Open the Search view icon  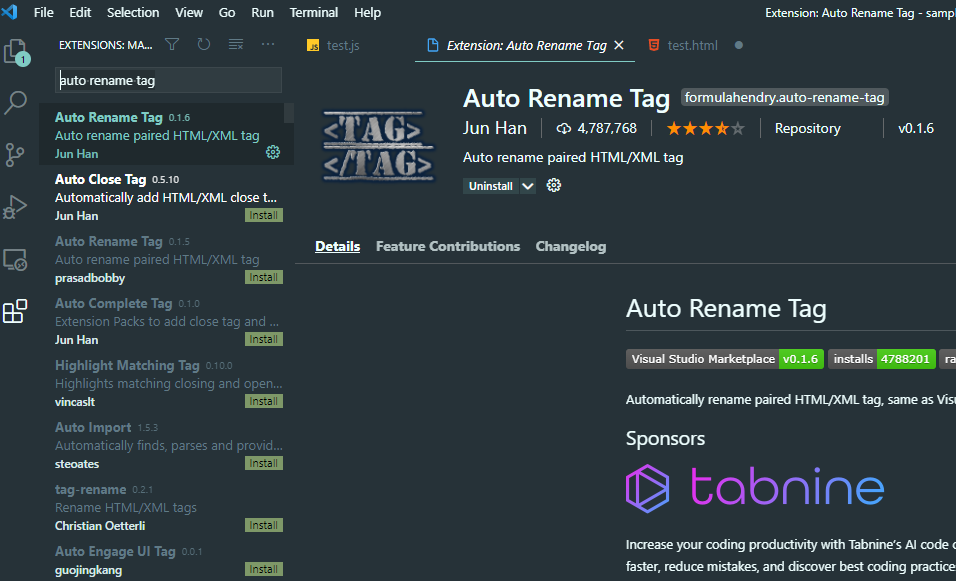pos(16,102)
